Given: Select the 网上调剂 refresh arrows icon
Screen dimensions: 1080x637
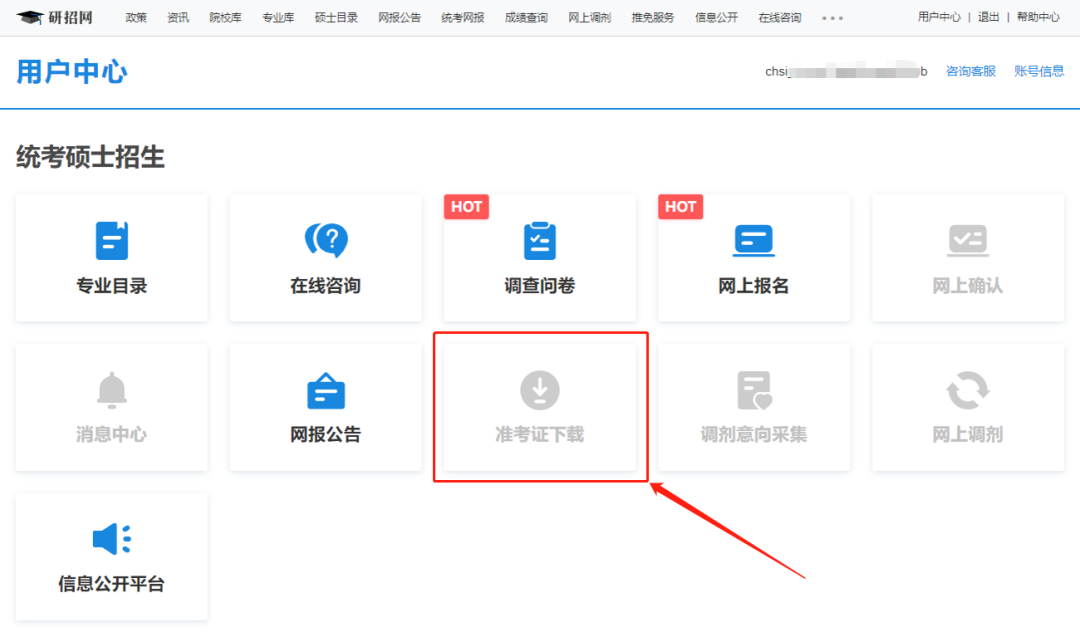Looking at the screenshot, I should coord(967,390).
